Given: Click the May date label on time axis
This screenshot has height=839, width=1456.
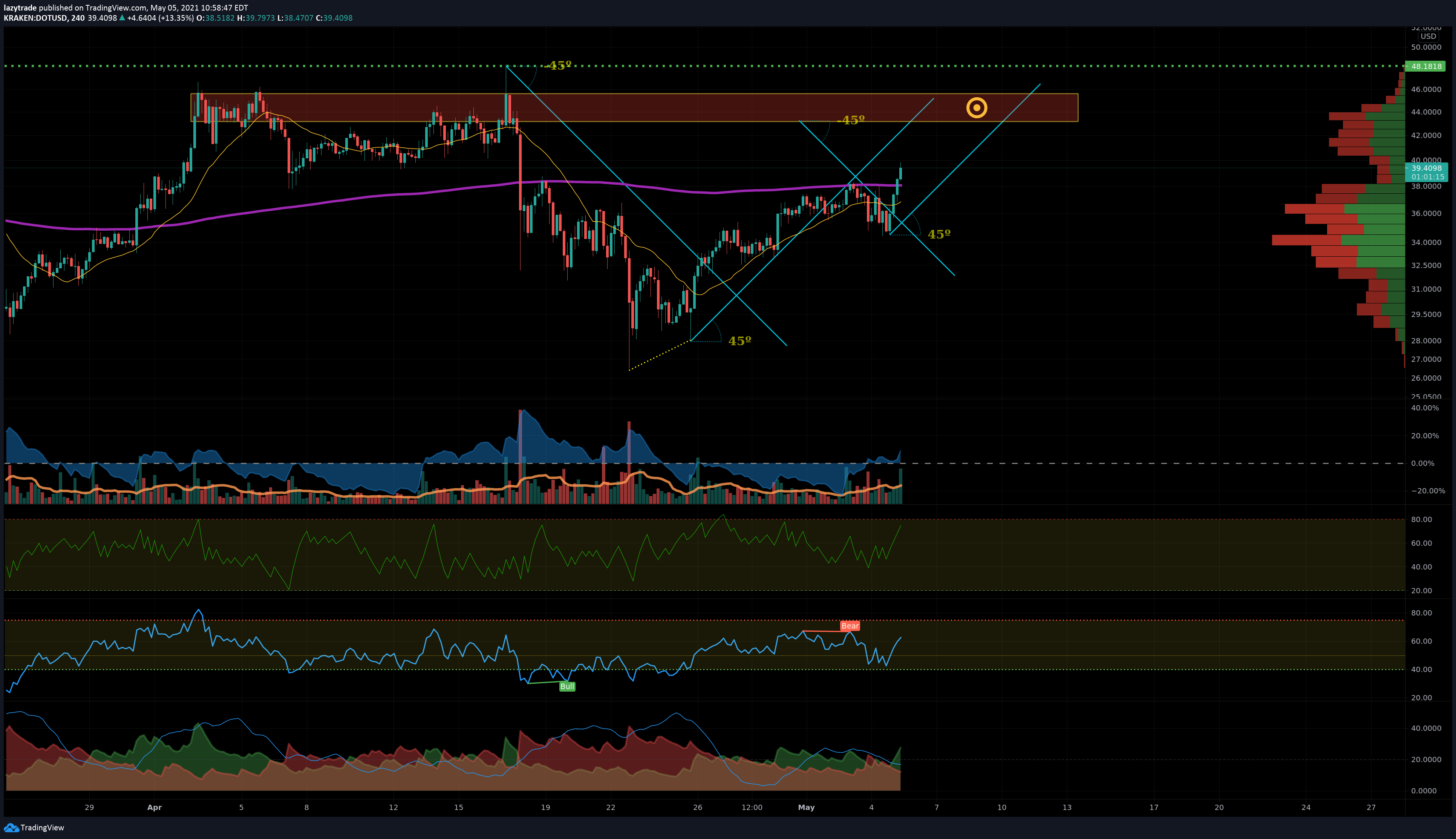Looking at the screenshot, I should (806, 807).
